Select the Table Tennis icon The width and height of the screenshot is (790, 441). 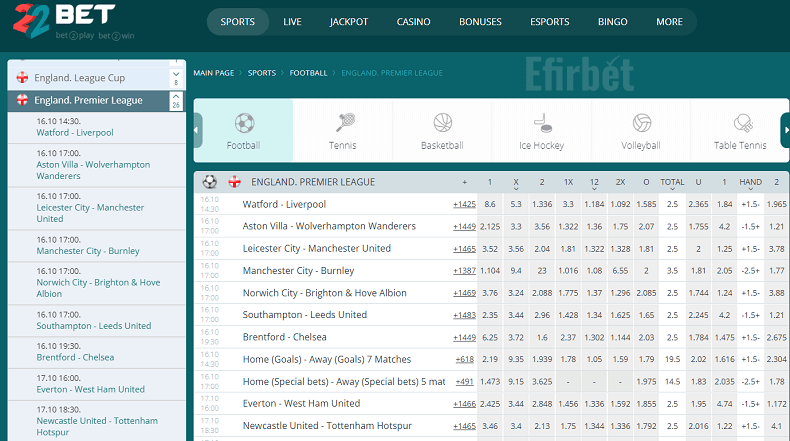pyautogui.click(x=743, y=122)
